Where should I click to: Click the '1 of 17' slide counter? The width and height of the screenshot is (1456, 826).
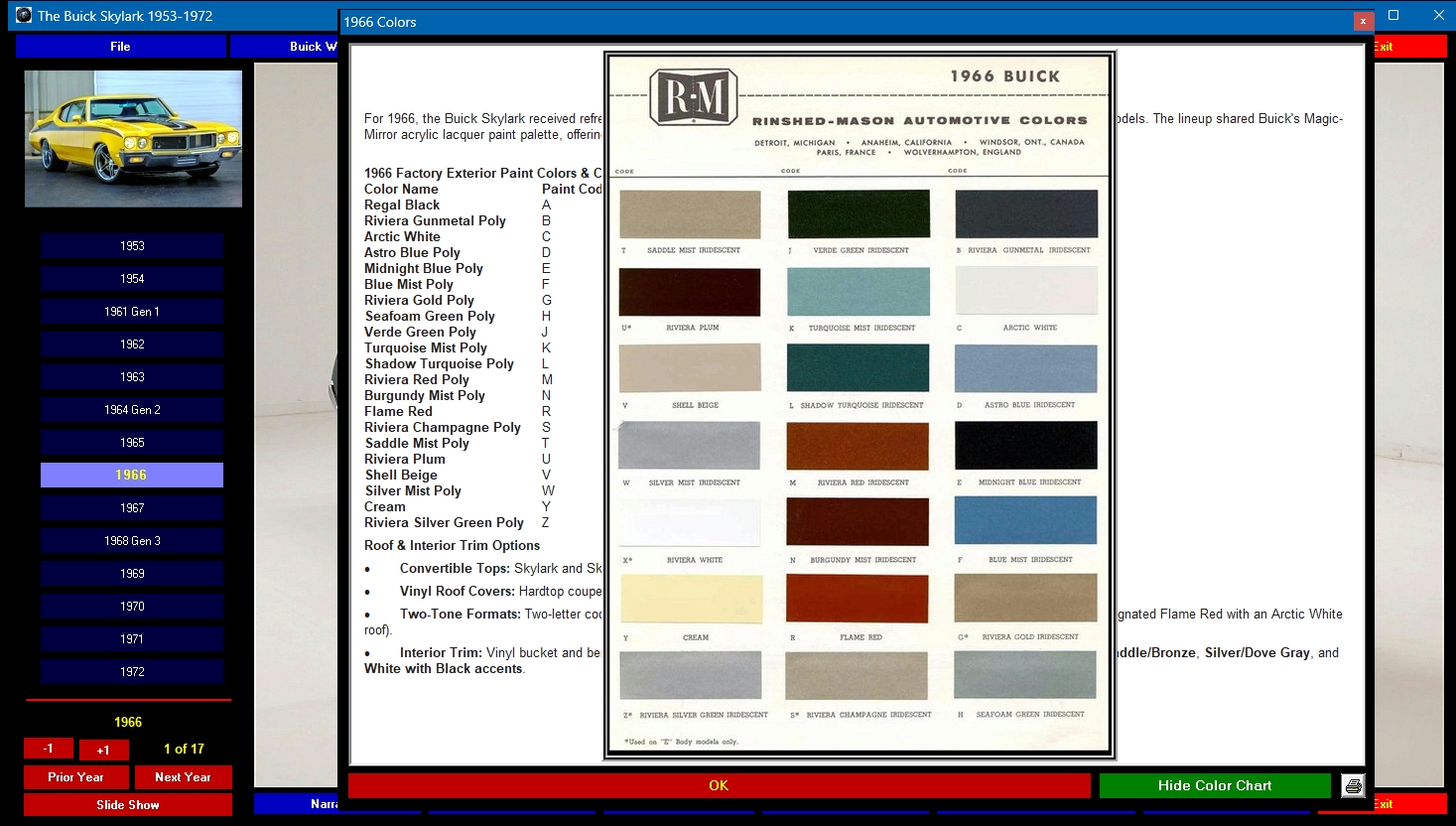184,750
